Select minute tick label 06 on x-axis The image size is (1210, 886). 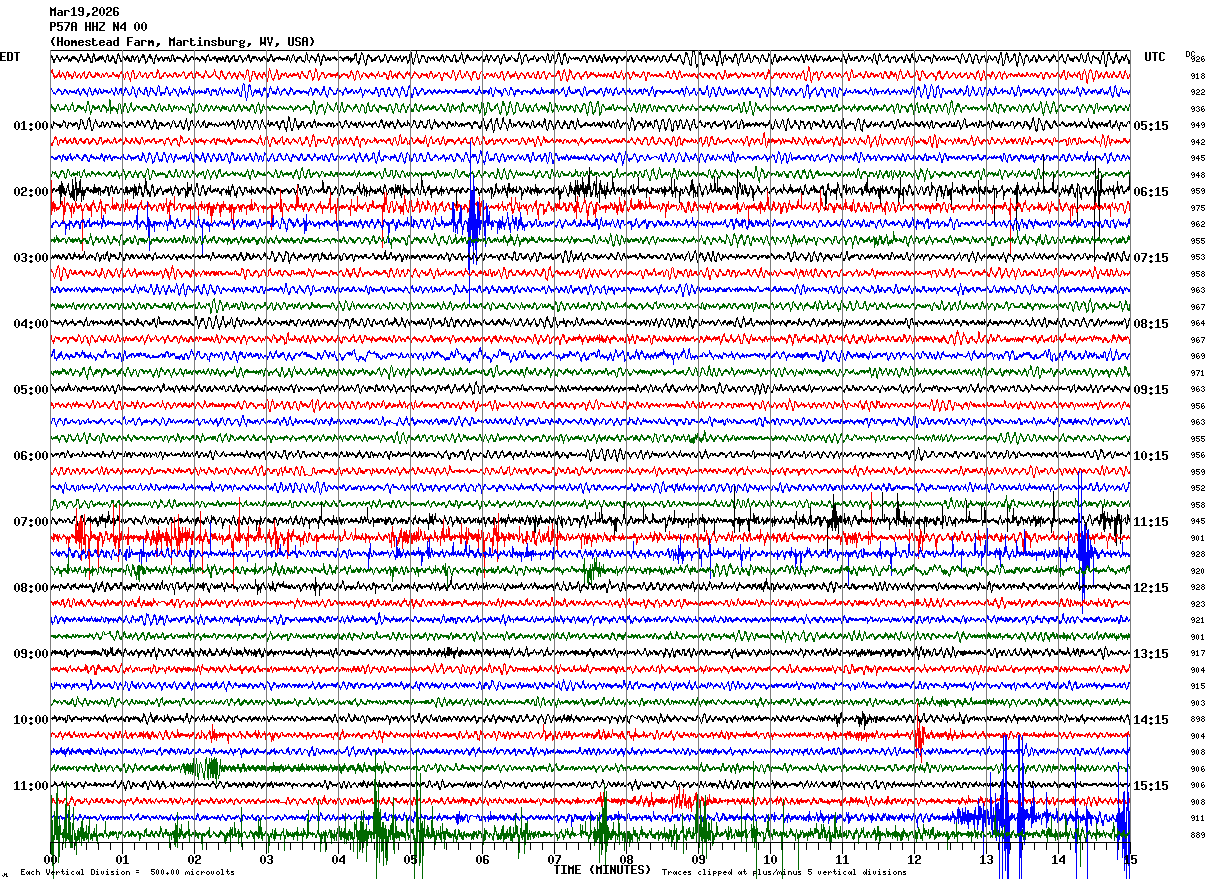coord(482,860)
